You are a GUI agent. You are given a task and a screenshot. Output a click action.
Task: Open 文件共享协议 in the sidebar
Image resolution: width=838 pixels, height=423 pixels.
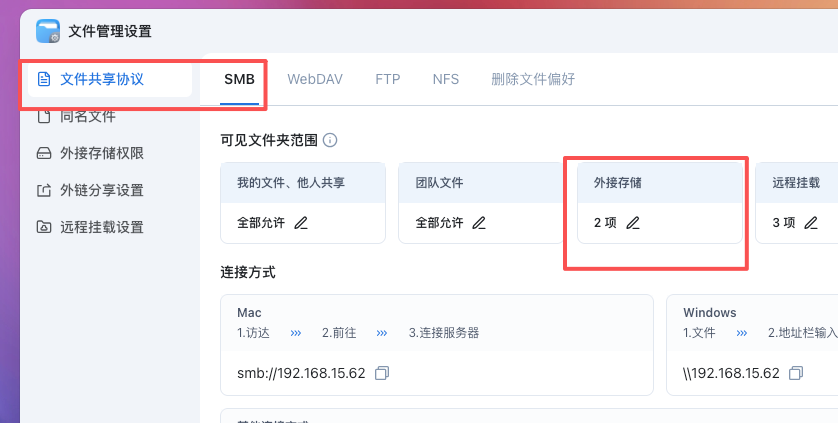point(102,79)
